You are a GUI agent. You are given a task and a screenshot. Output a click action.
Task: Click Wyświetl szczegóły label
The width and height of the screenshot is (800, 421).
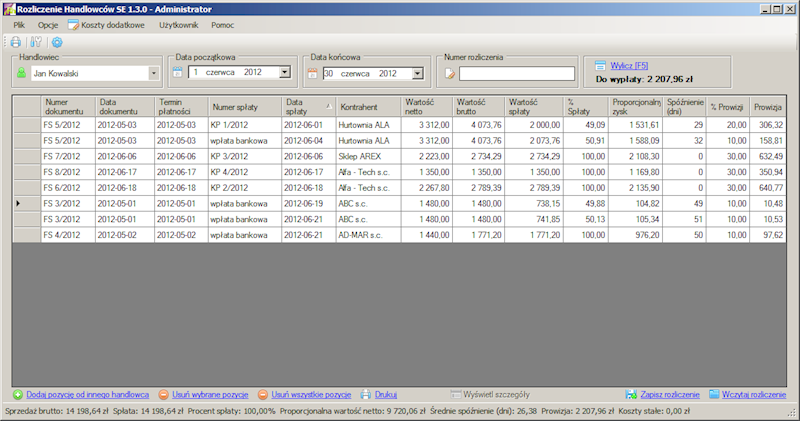coord(496,394)
